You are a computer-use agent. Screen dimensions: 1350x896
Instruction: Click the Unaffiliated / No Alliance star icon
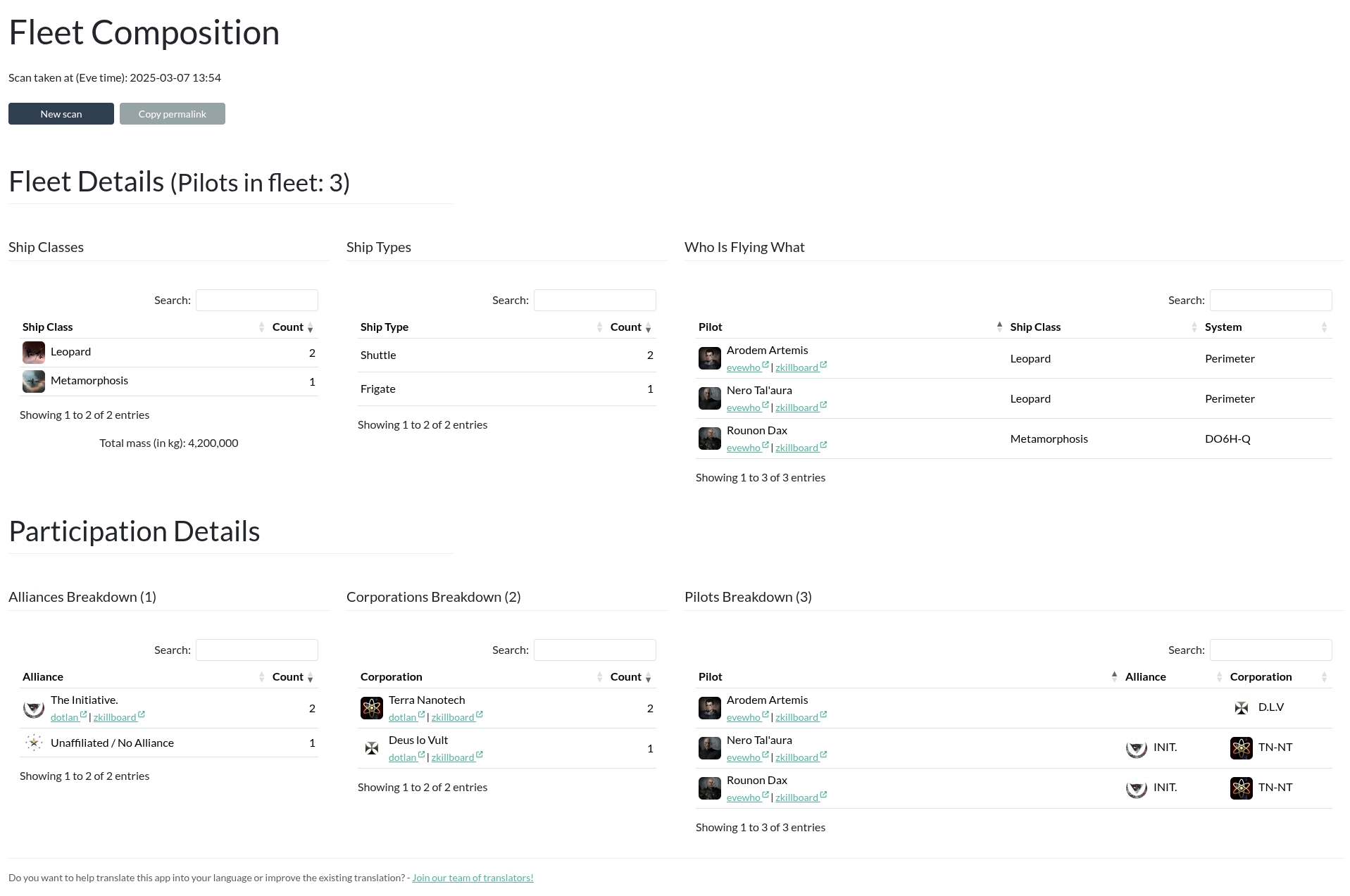pyautogui.click(x=34, y=743)
